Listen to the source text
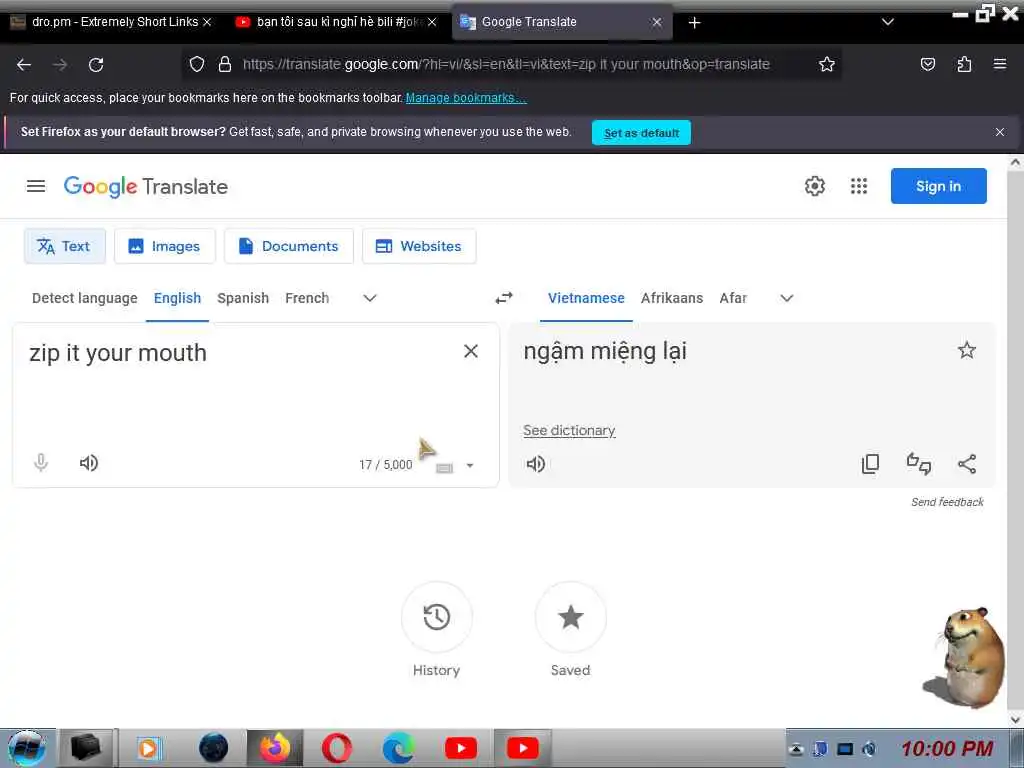 coord(89,463)
